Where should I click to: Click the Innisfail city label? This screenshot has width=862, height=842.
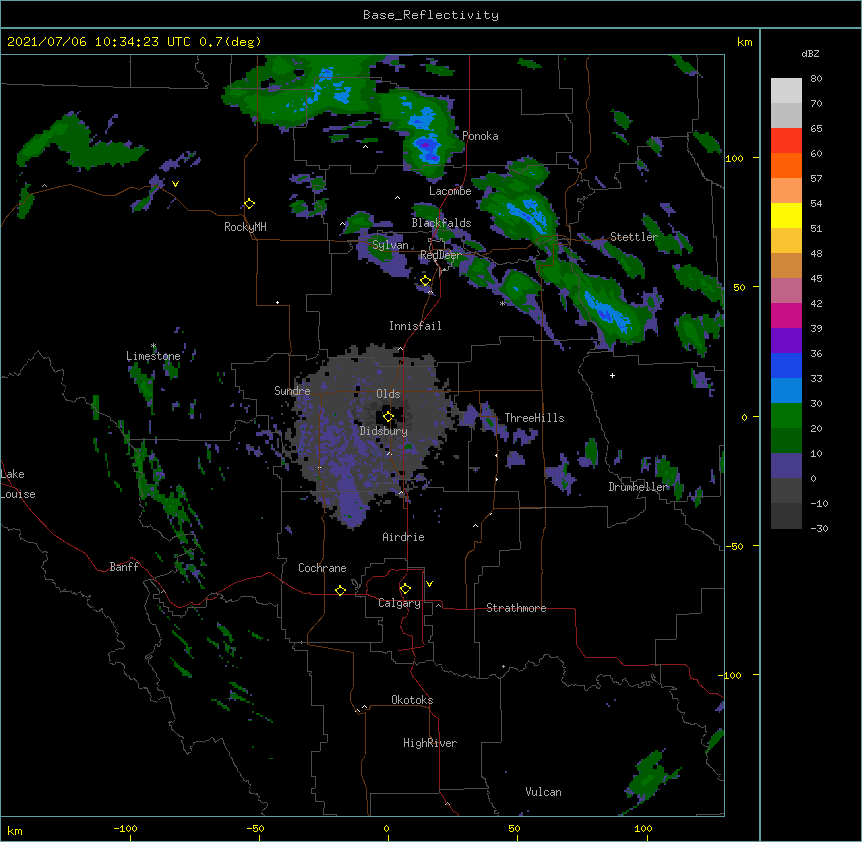pos(415,326)
